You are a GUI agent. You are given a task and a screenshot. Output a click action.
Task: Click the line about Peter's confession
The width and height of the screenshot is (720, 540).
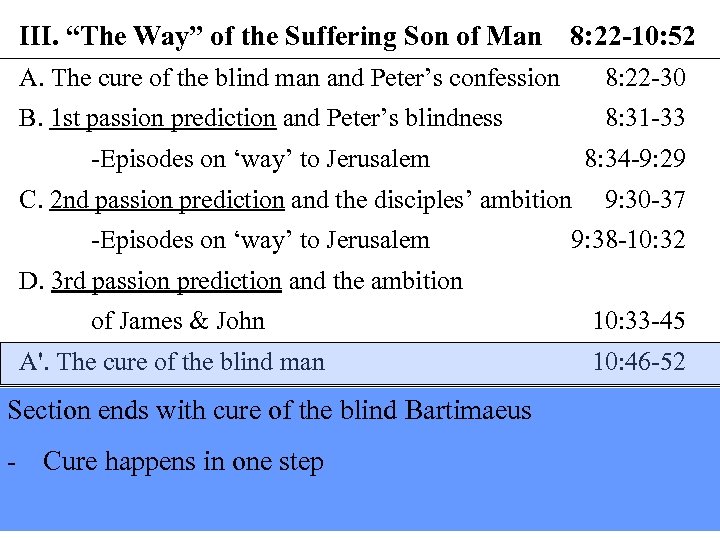click(x=290, y=78)
